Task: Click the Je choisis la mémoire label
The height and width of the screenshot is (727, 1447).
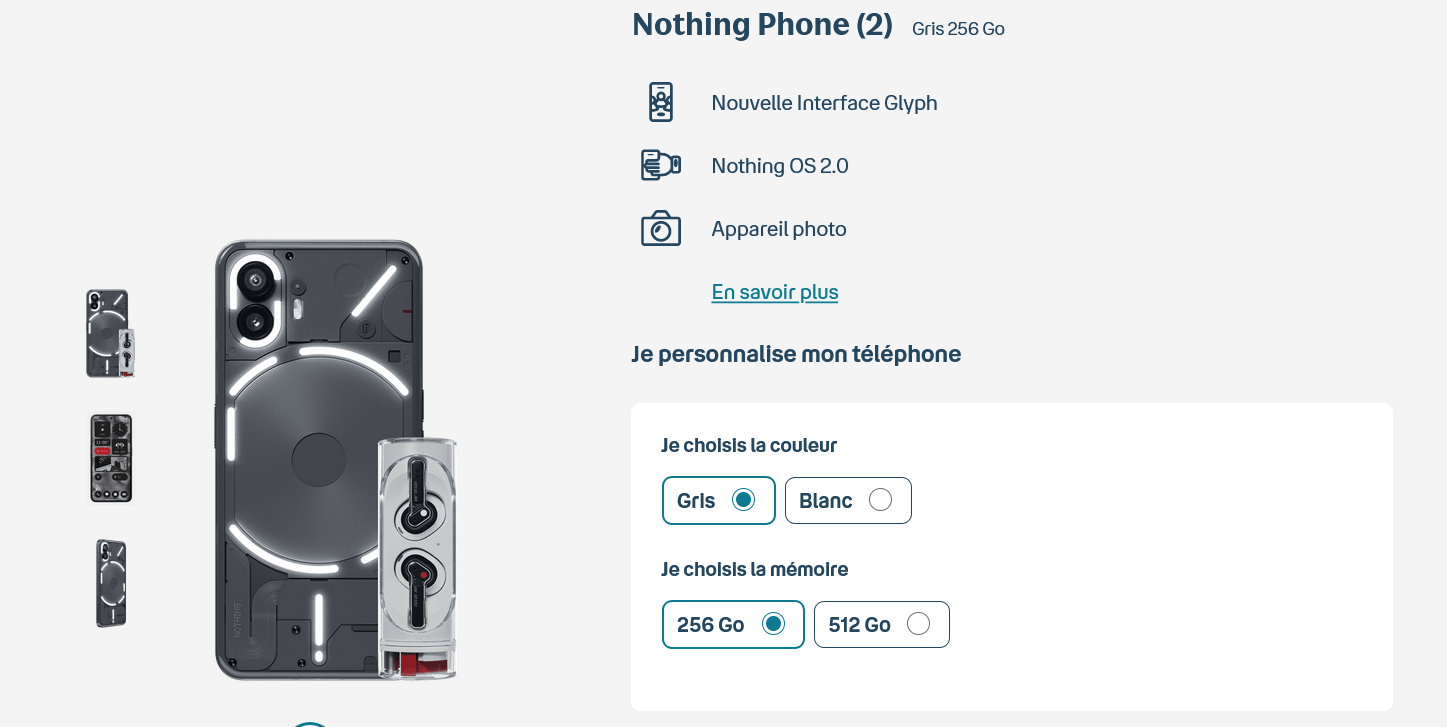Action: pyautogui.click(x=754, y=569)
